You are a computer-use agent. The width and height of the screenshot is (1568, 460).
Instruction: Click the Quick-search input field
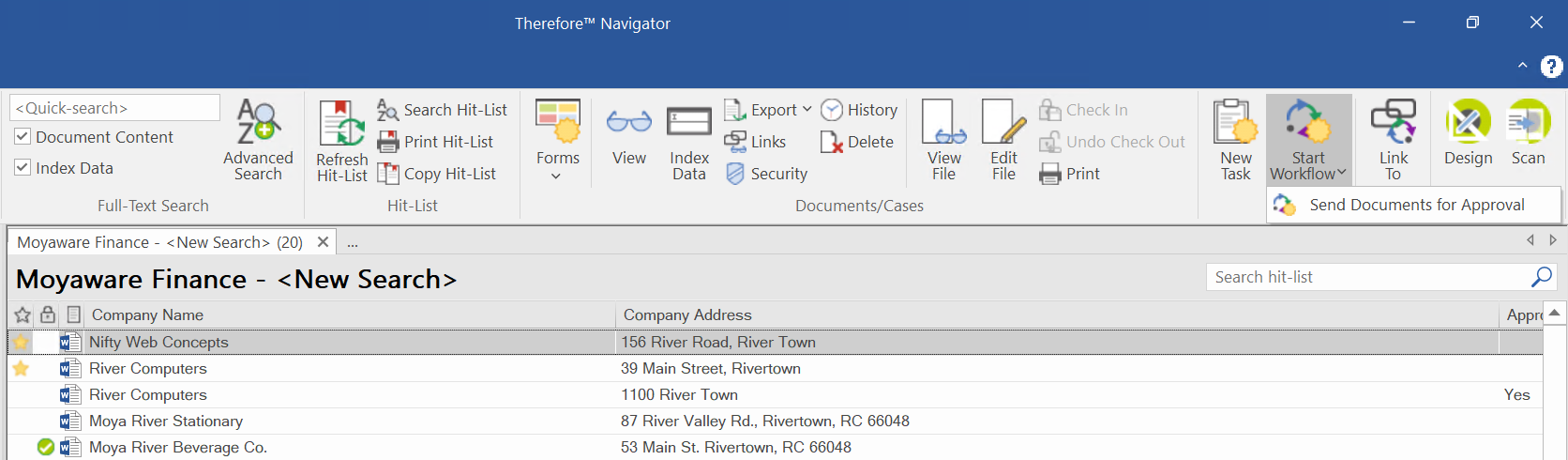(x=114, y=108)
